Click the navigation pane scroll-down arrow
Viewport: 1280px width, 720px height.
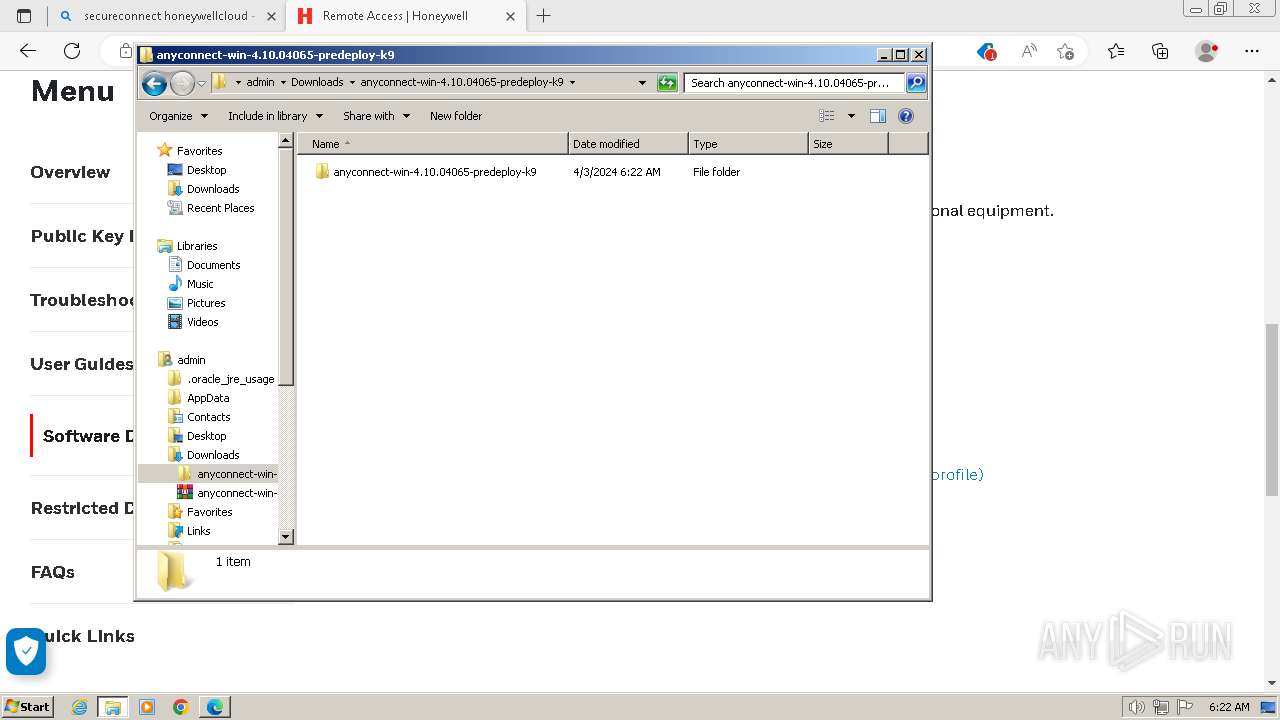[286, 537]
